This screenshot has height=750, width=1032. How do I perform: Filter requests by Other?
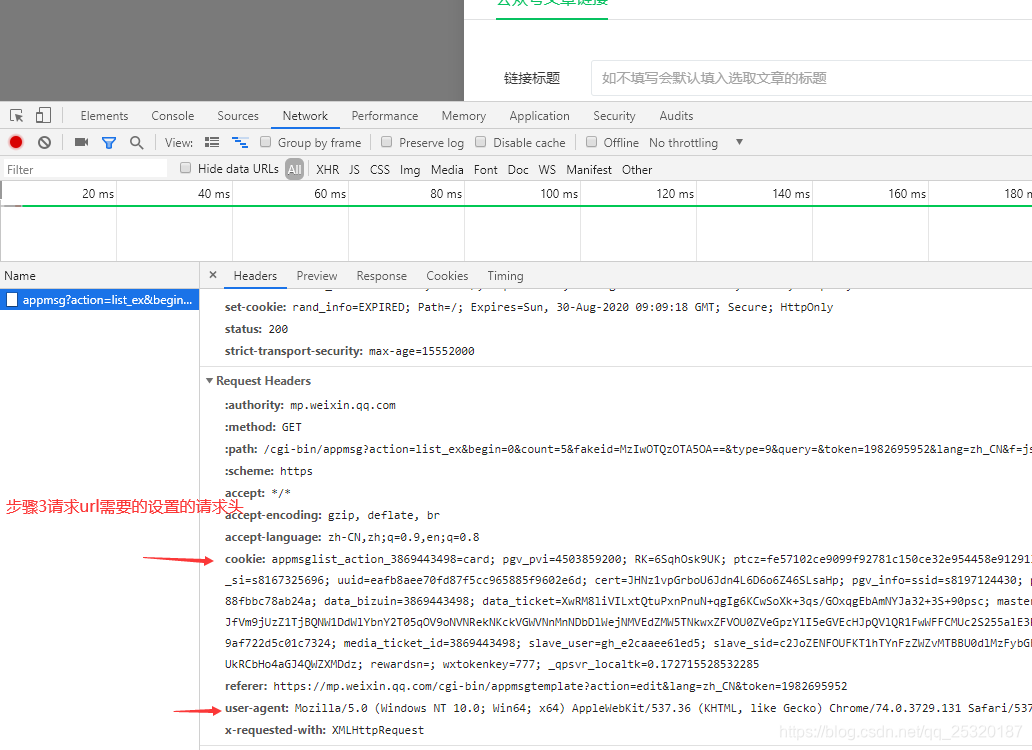pos(636,170)
